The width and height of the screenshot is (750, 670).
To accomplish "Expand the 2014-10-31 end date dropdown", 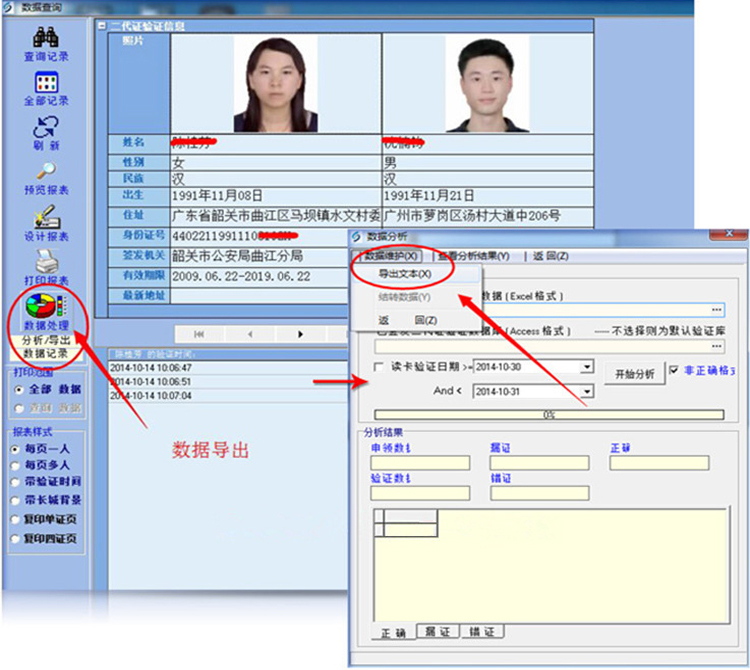I will 587,391.
